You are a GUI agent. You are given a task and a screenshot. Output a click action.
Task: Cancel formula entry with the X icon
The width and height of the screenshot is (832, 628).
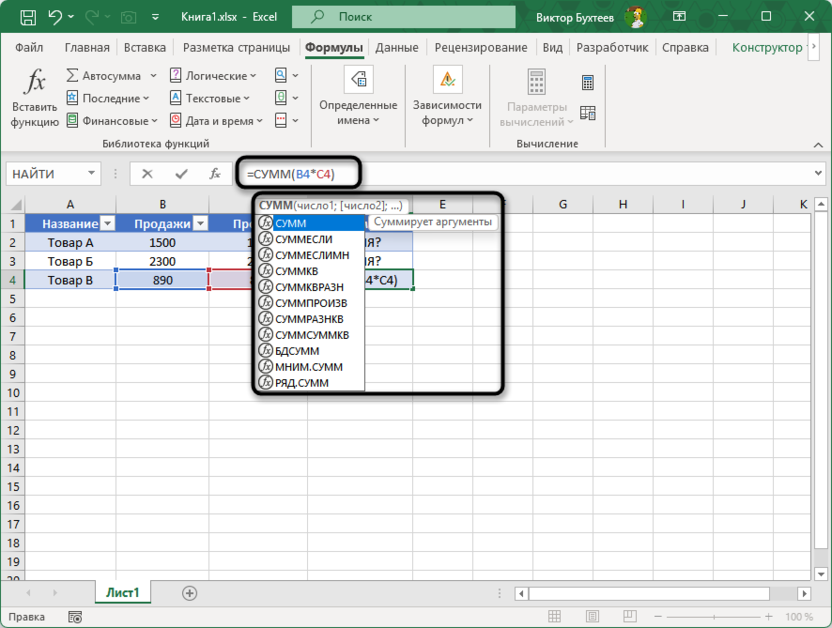(147, 174)
